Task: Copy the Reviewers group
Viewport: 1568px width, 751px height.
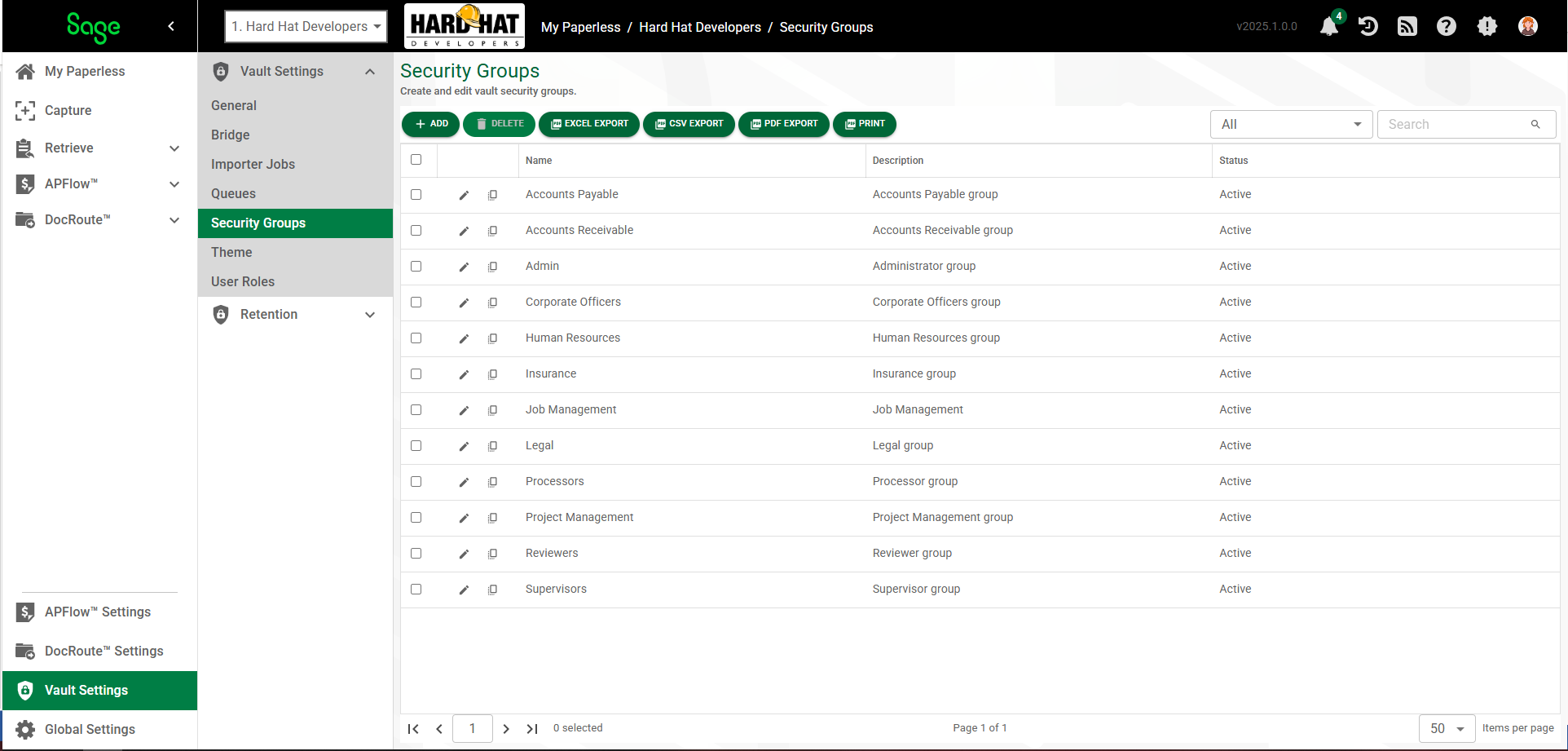Action: (492, 554)
